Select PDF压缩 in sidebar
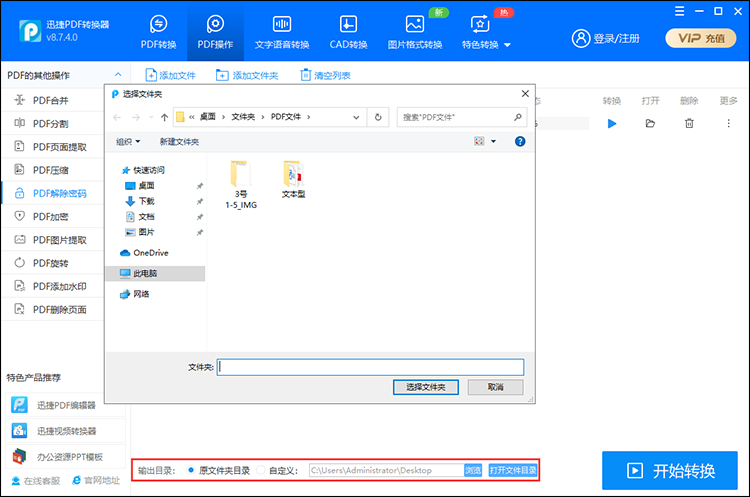This screenshot has width=750, height=497. (53, 170)
